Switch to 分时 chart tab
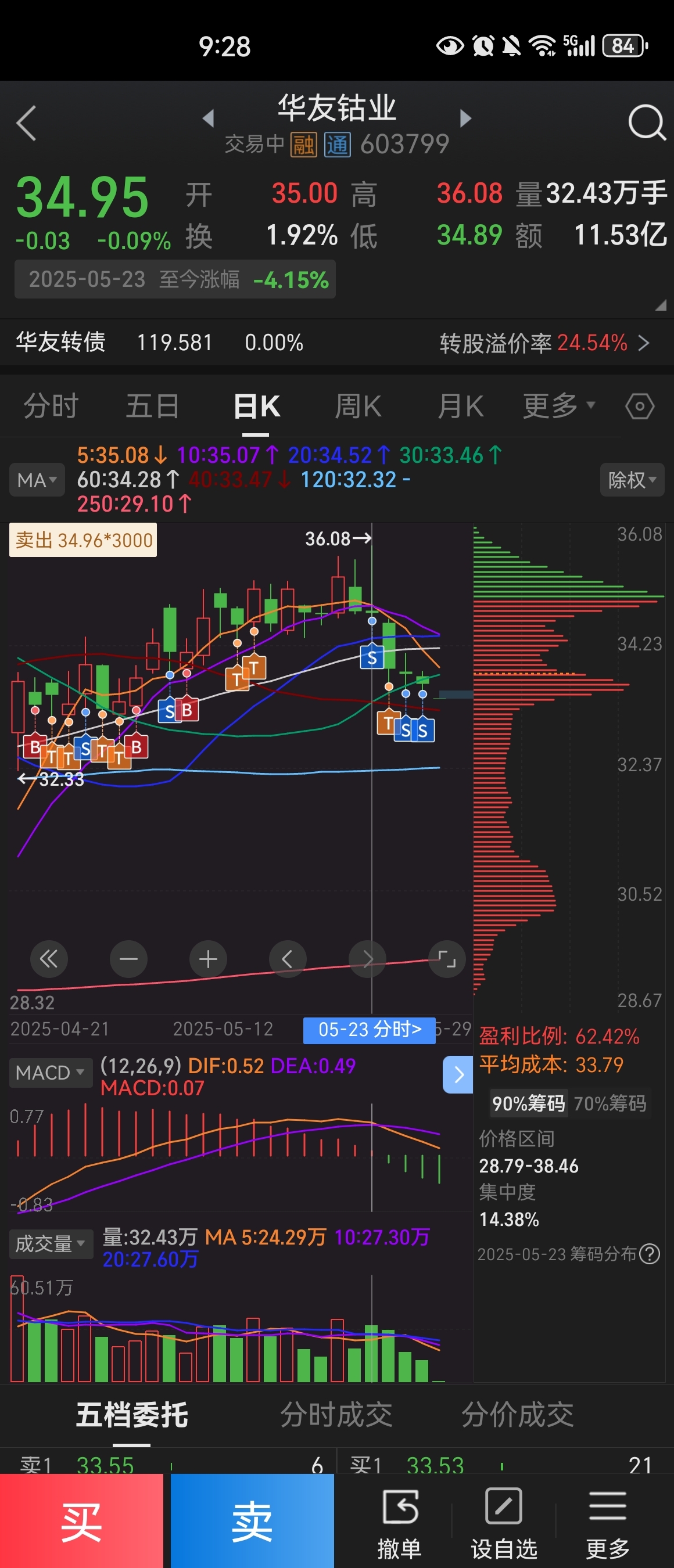 (51, 406)
